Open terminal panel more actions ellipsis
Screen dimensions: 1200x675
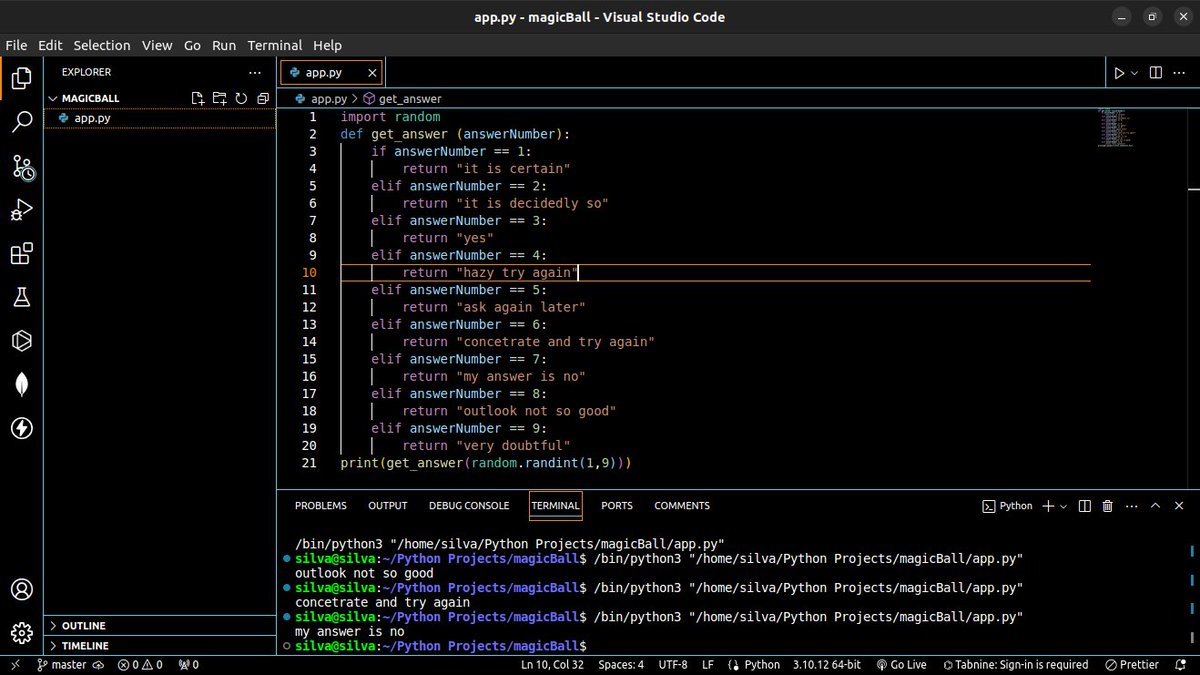point(1130,506)
